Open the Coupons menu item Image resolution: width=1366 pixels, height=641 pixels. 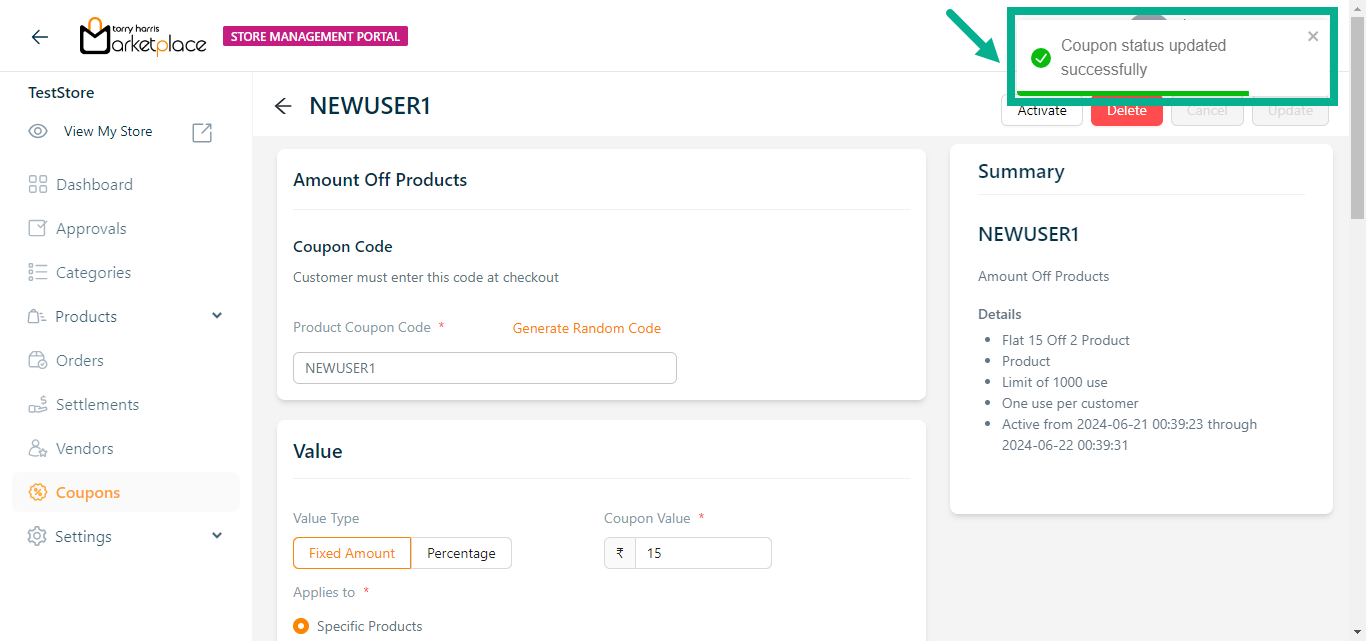point(88,492)
